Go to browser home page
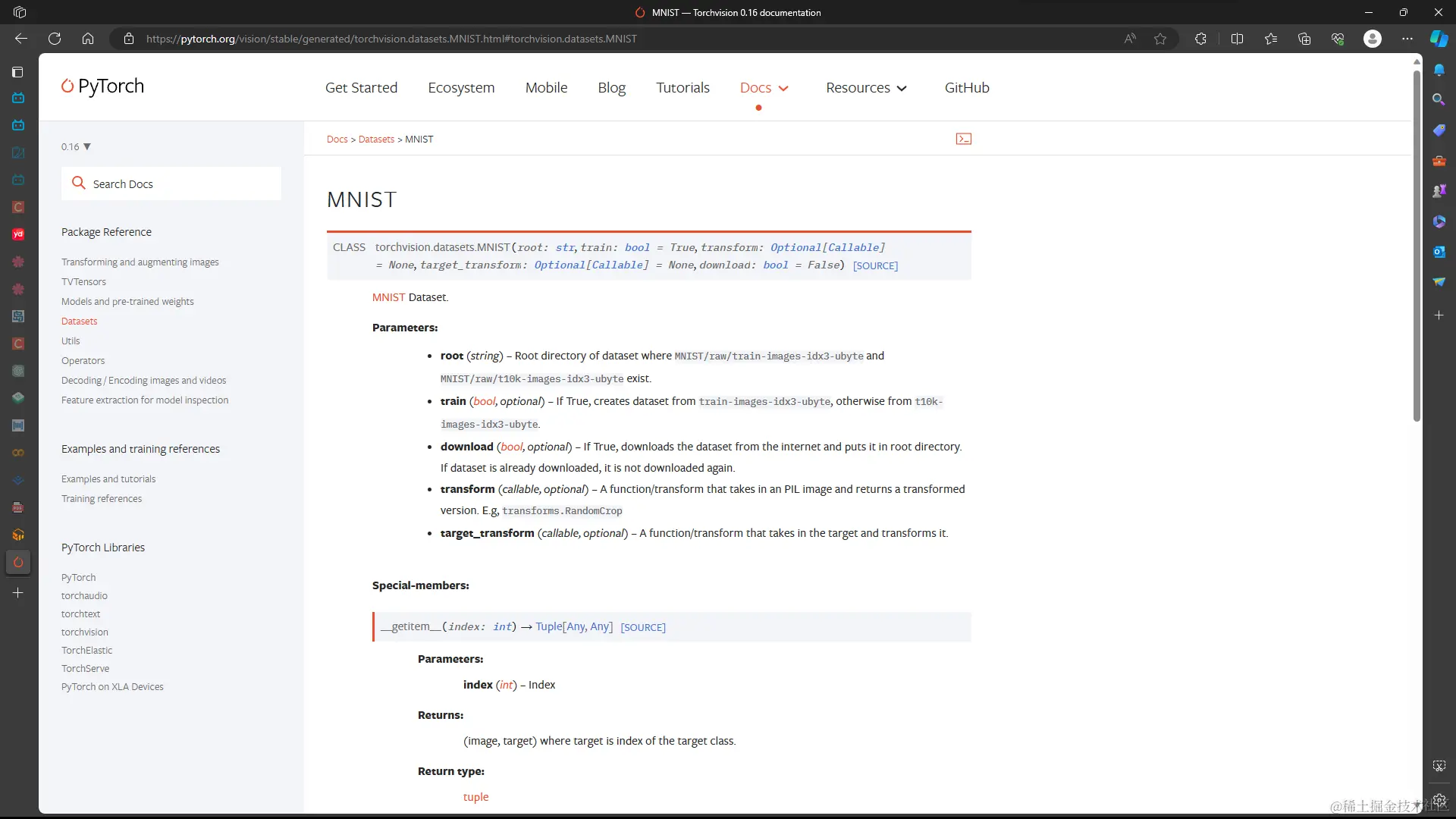 88,39
